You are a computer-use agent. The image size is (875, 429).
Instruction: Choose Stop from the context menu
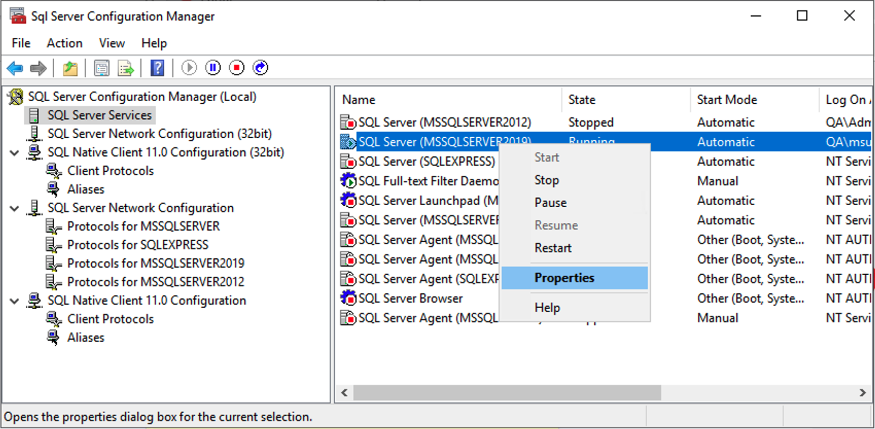click(575, 180)
